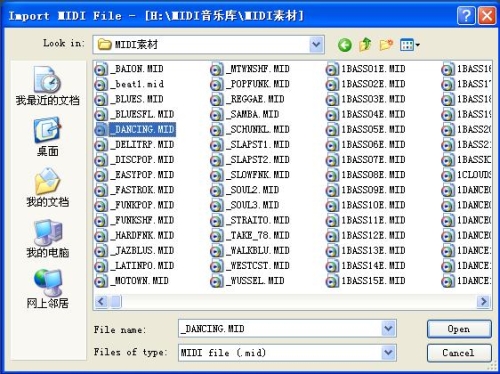Select the file icon for 1BASS02E.MID
The image size is (500, 374).
[x=332, y=84]
